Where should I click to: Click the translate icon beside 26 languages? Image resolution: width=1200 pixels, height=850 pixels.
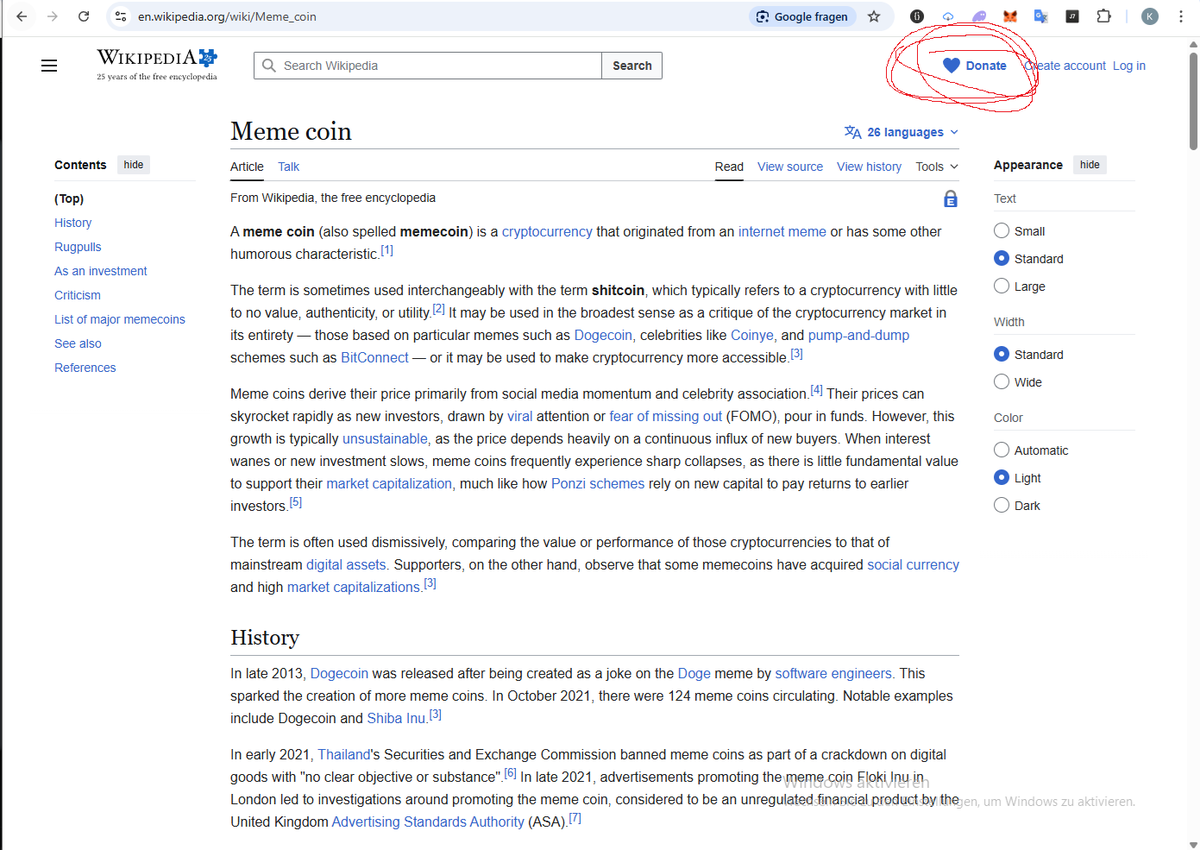[x=853, y=132]
